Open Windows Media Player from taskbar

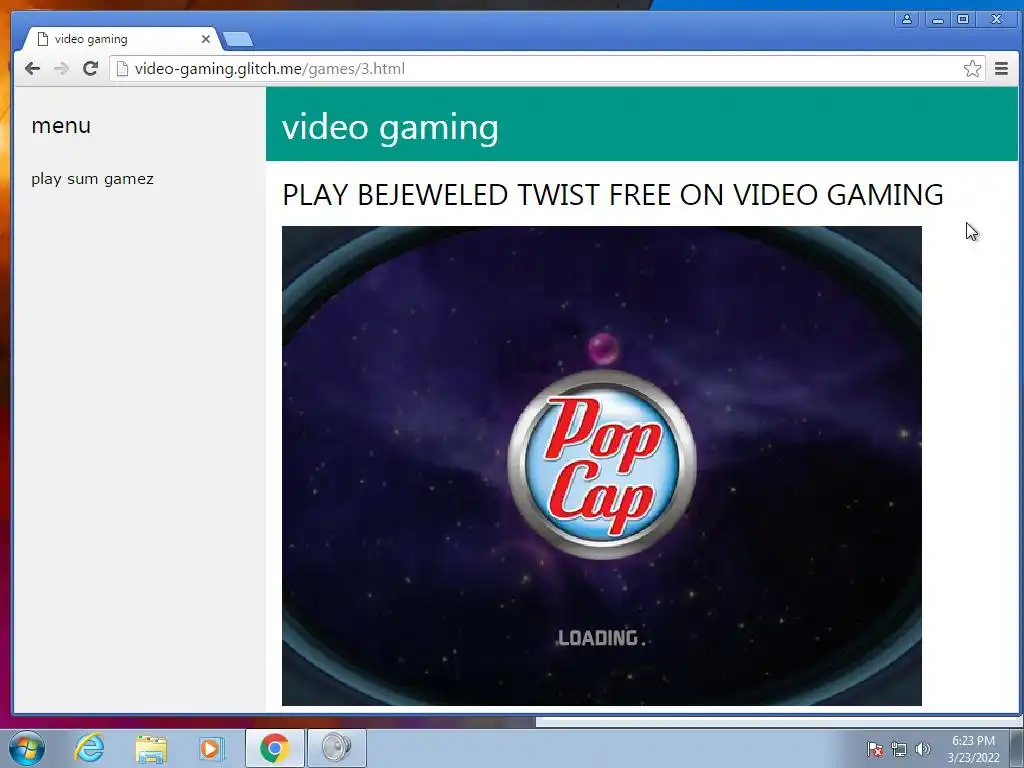pyautogui.click(x=212, y=748)
